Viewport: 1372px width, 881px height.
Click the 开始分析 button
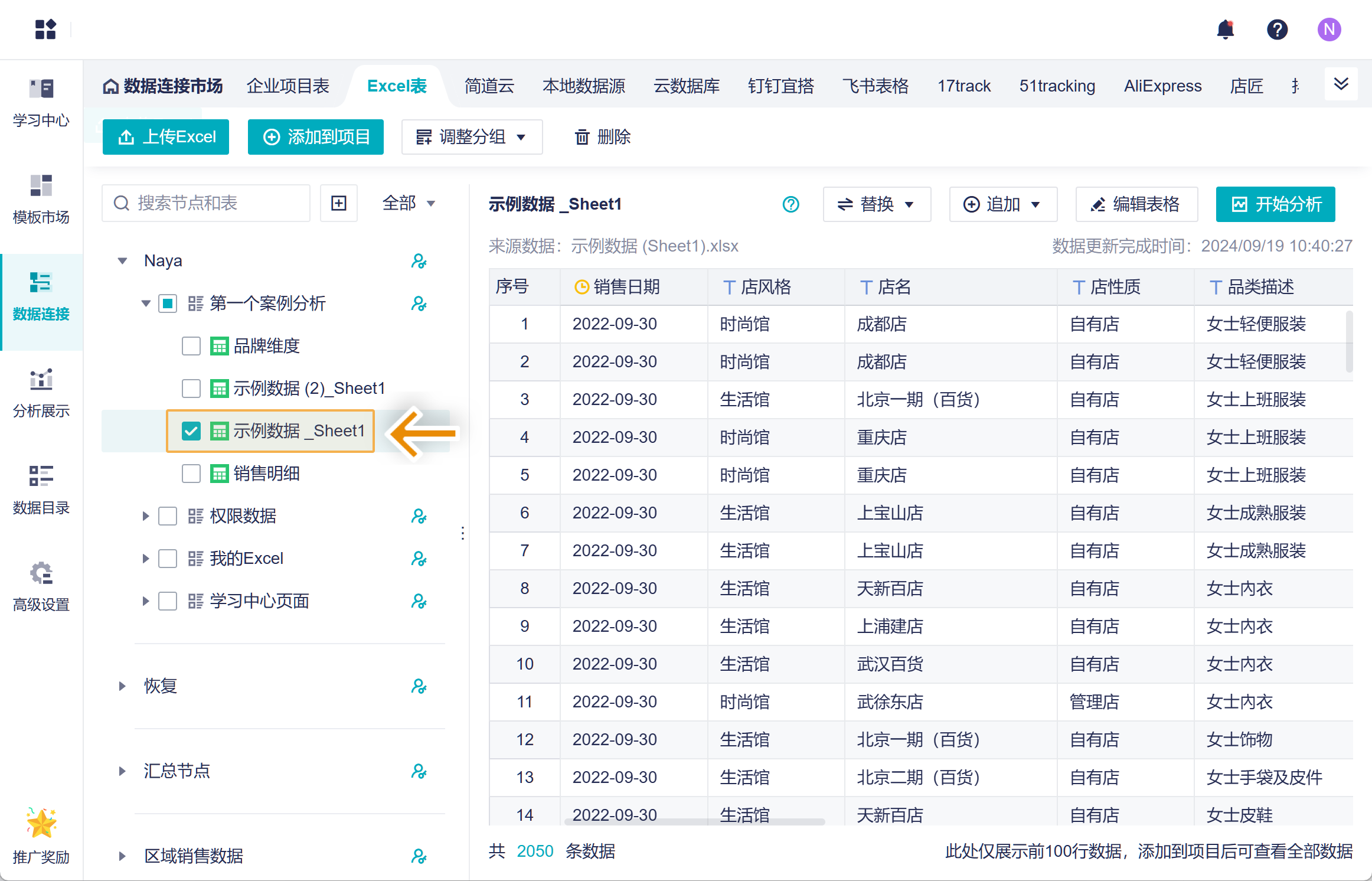1276,204
